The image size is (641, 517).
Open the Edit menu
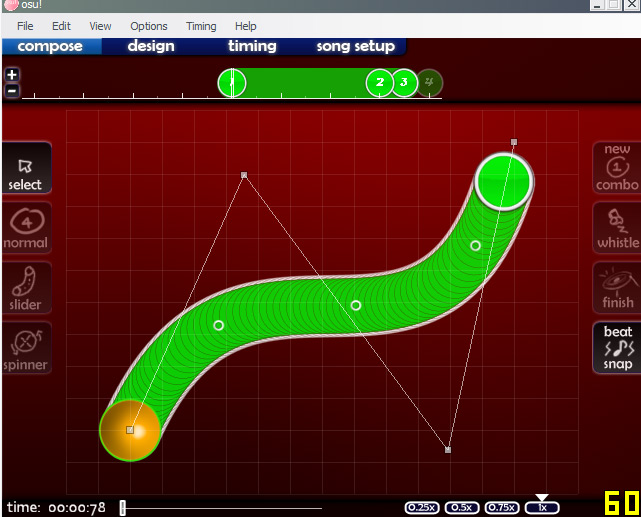[61, 26]
